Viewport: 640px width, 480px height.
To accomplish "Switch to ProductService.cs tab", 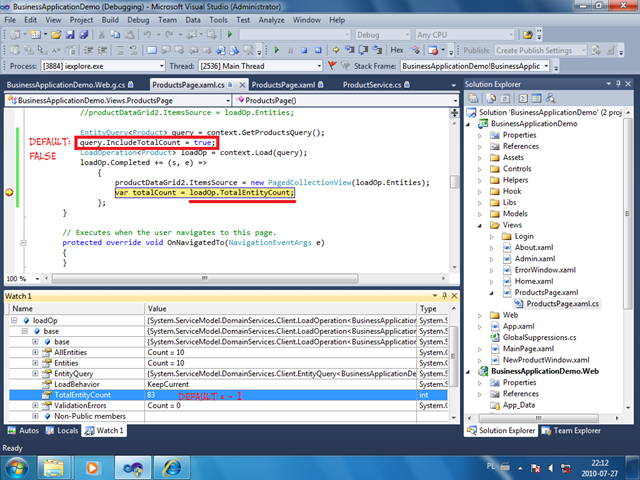I will pyautogui.click(x=376, y=85).
